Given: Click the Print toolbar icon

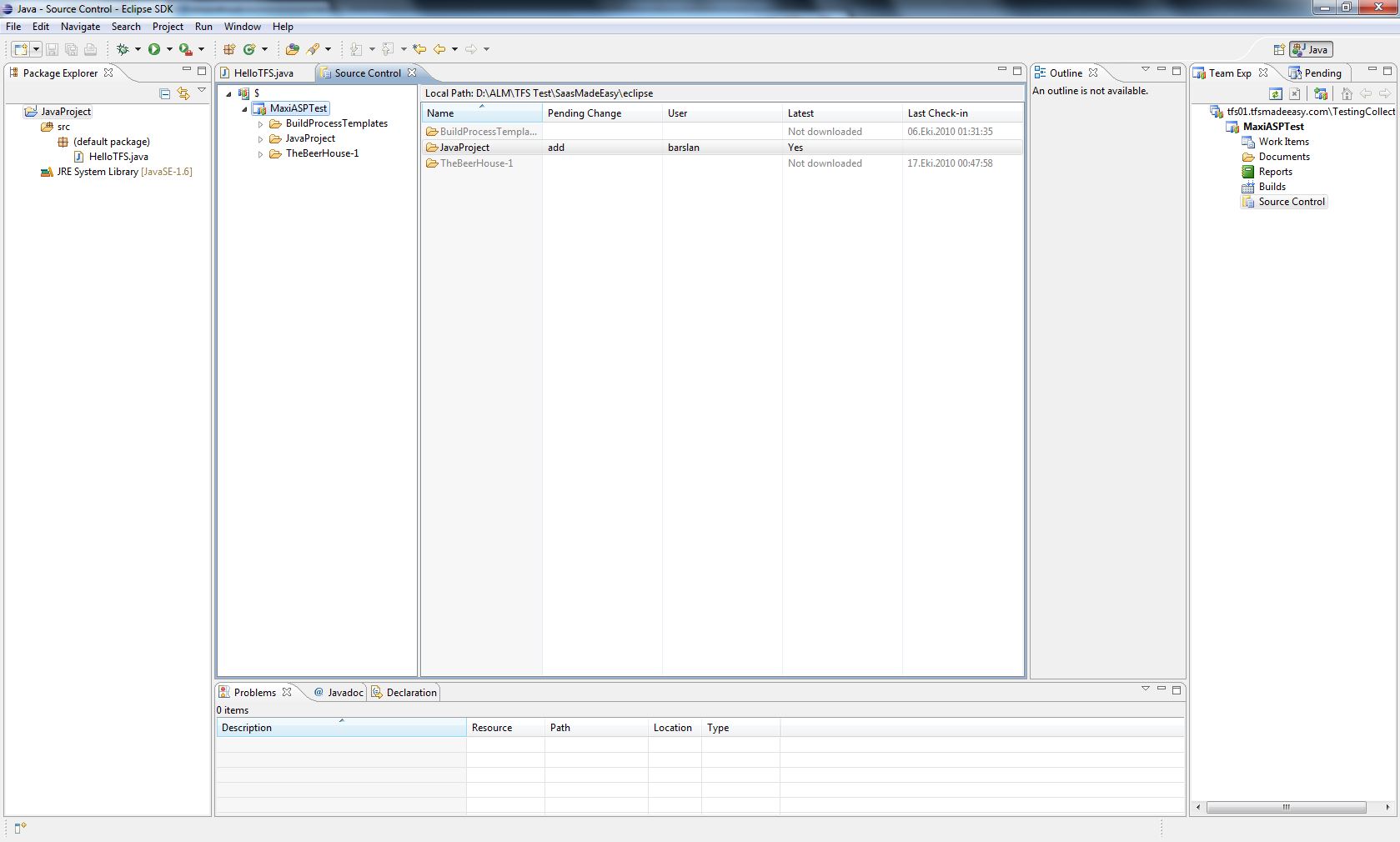Looking at the screenshot, I should coord(91,49).
